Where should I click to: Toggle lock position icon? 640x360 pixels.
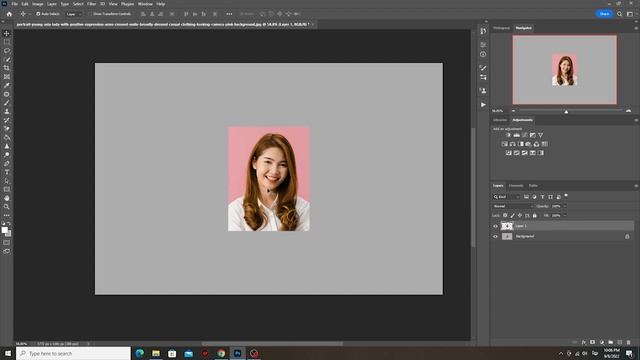[x=520, y=216]
